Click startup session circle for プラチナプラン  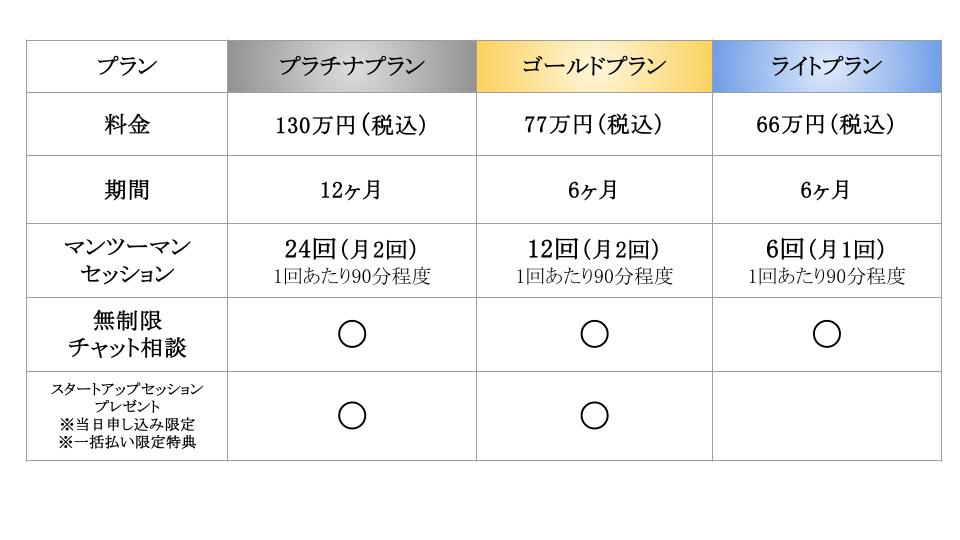click(x=352, y=416)
